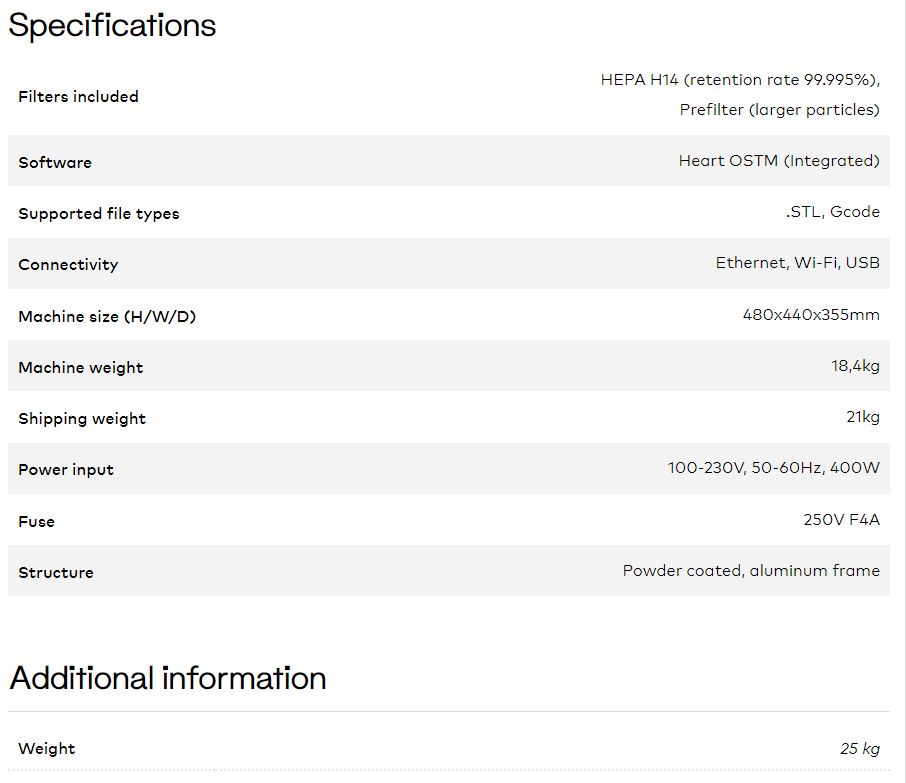This screenshot has height=783, width=906.
Task: Click the 21kg shipping weight value
Action: [863, 417]
